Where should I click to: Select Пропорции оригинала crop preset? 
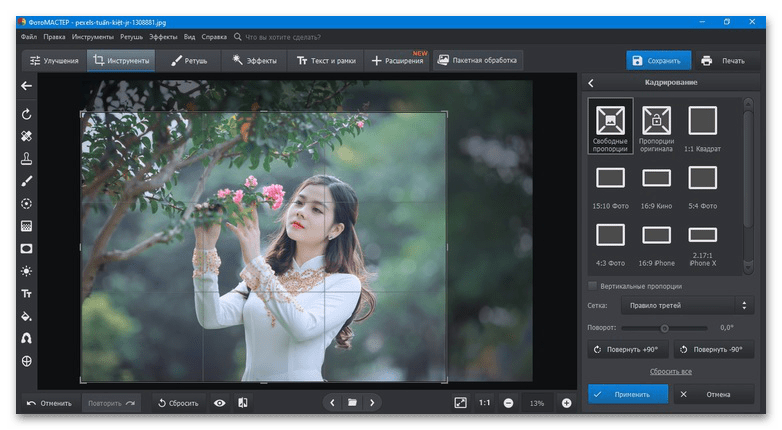(656, 128)
